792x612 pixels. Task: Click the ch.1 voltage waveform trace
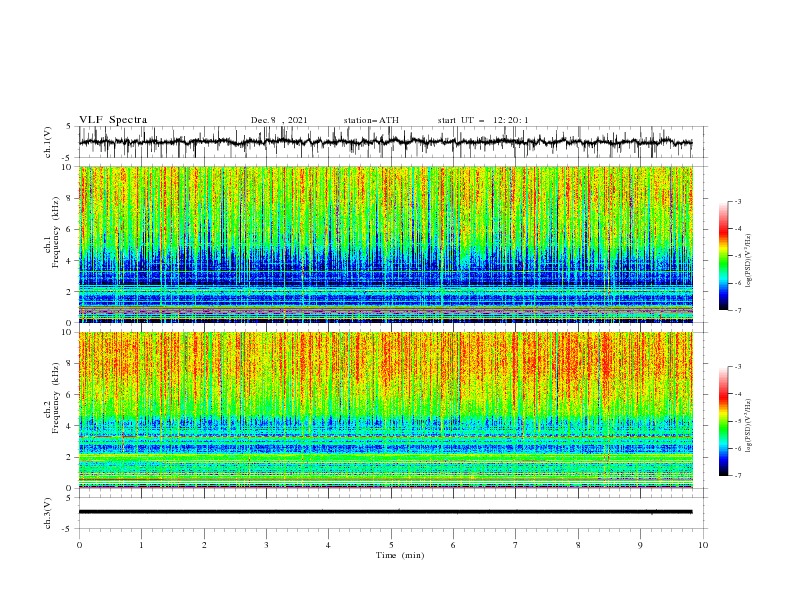pyautogui.click(x=385, y=142)
